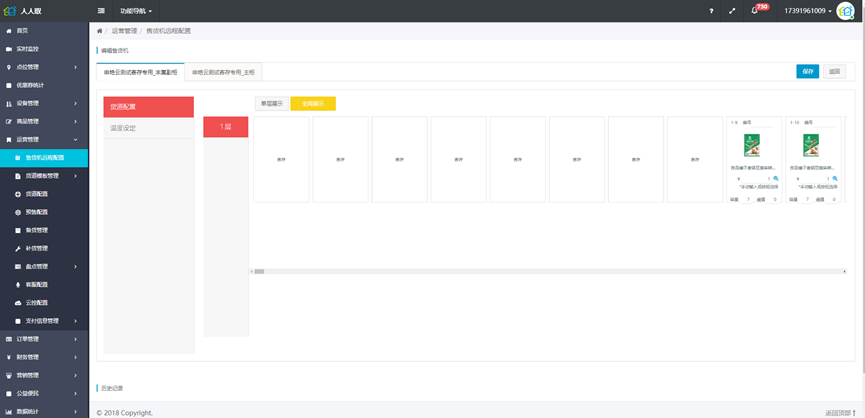Image resolution: width=865 pixels, height=418 pixels.
Task: Click the 货道模板管理 file icon
Action: (x=18, y=176)
